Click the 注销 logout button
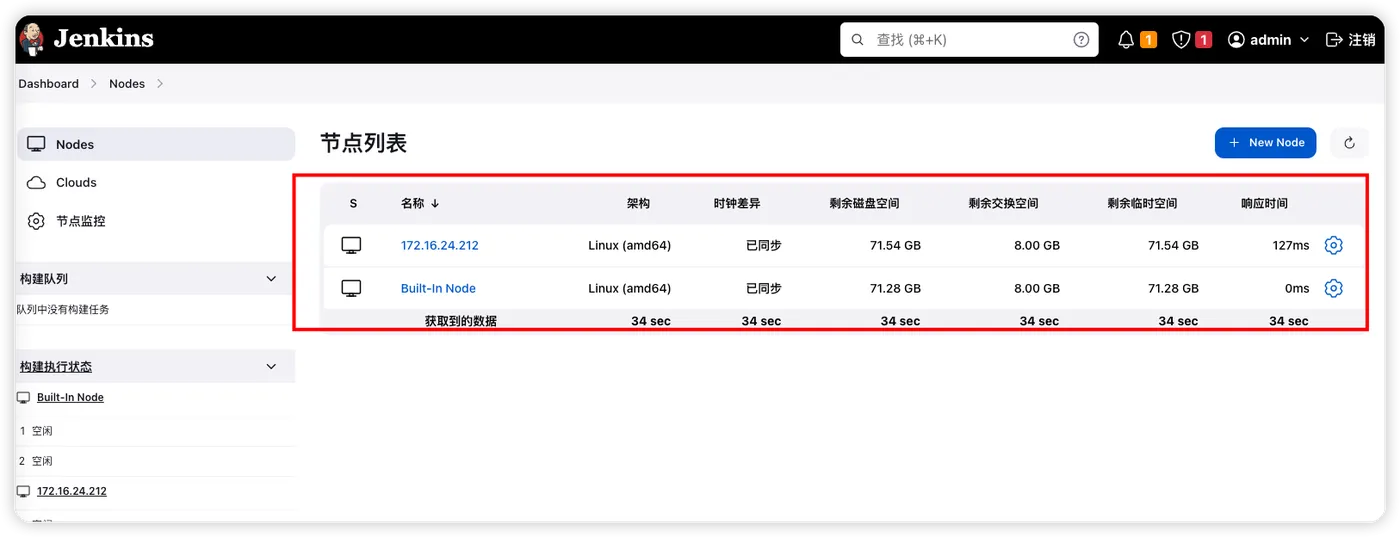 click(1350, 40)
